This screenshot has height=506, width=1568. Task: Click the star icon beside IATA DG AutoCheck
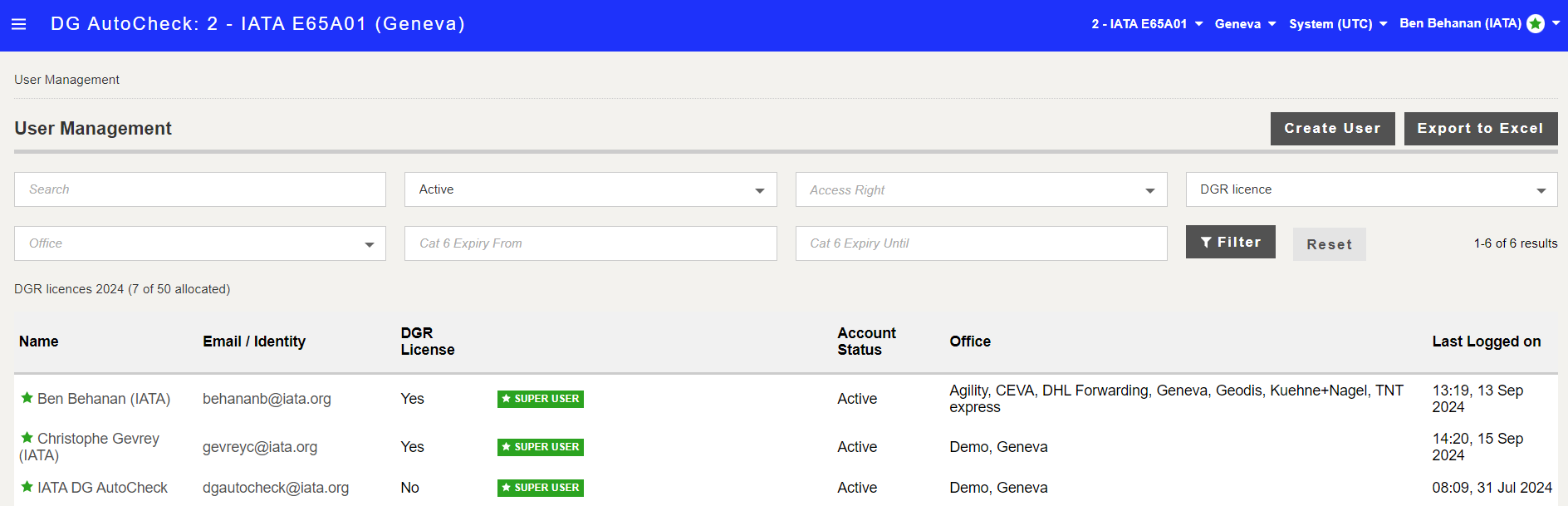[x=27, y=487]
